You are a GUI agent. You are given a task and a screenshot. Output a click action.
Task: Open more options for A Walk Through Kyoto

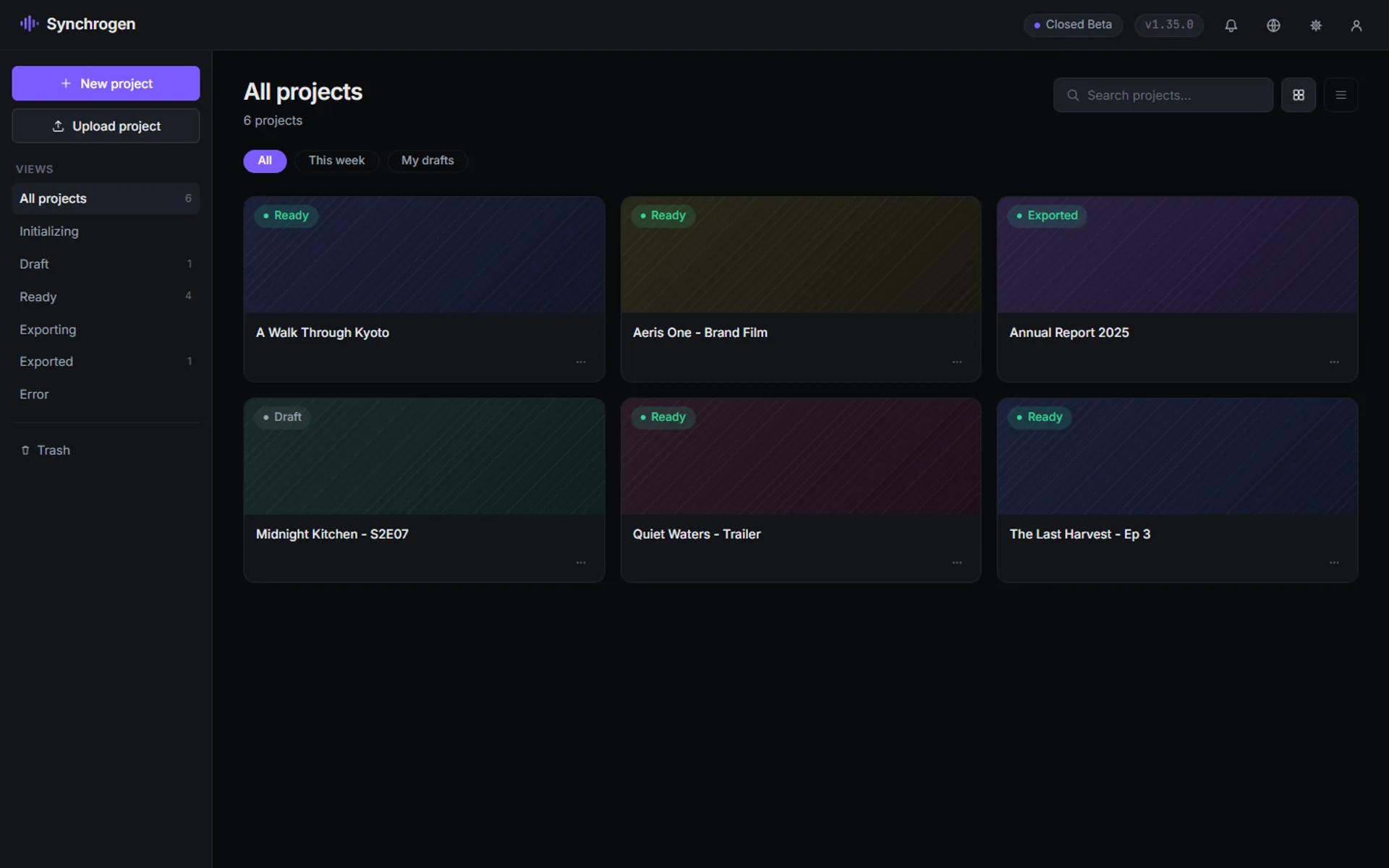click(x=581, y=362)
